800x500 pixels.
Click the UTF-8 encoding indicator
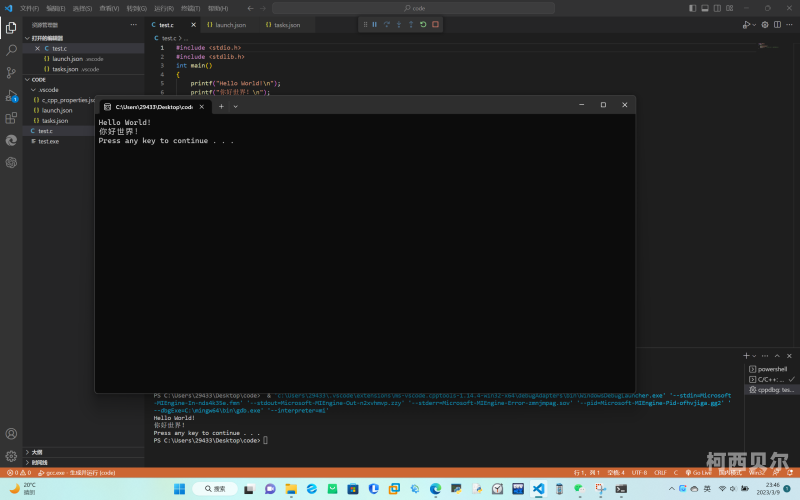[639, 473]
